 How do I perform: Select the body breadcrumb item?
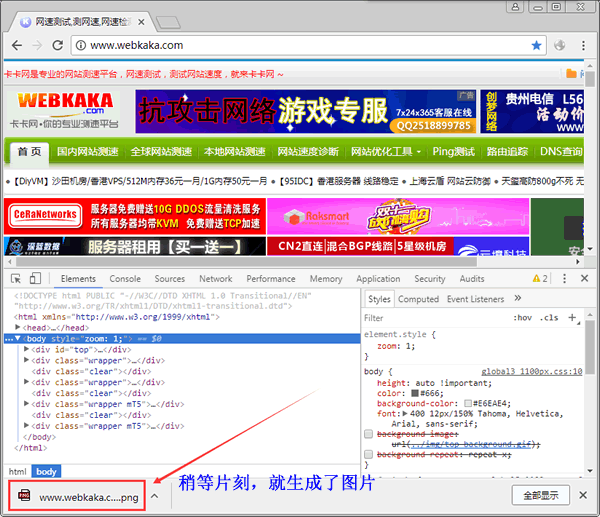coord(46,471)
